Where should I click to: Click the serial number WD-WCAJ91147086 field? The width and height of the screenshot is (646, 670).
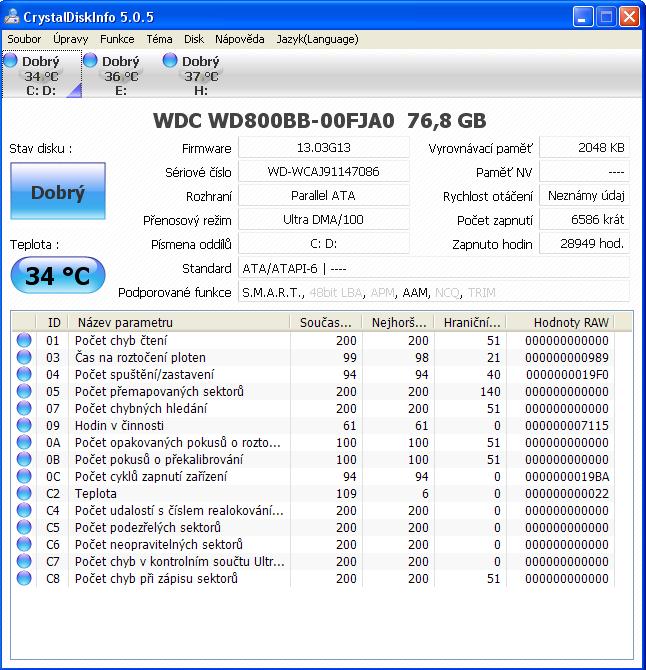[x=323, y=172]
